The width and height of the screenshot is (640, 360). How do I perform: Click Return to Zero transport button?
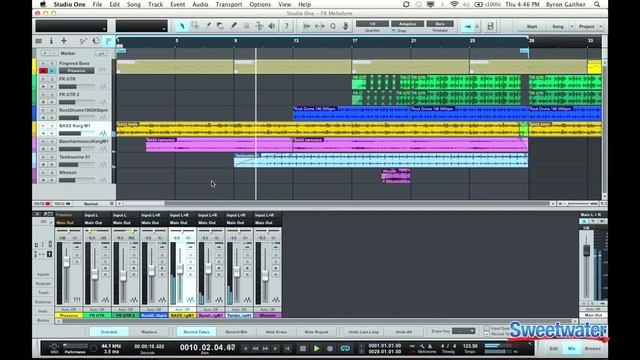pyautogui.click(x=287, y=348)
